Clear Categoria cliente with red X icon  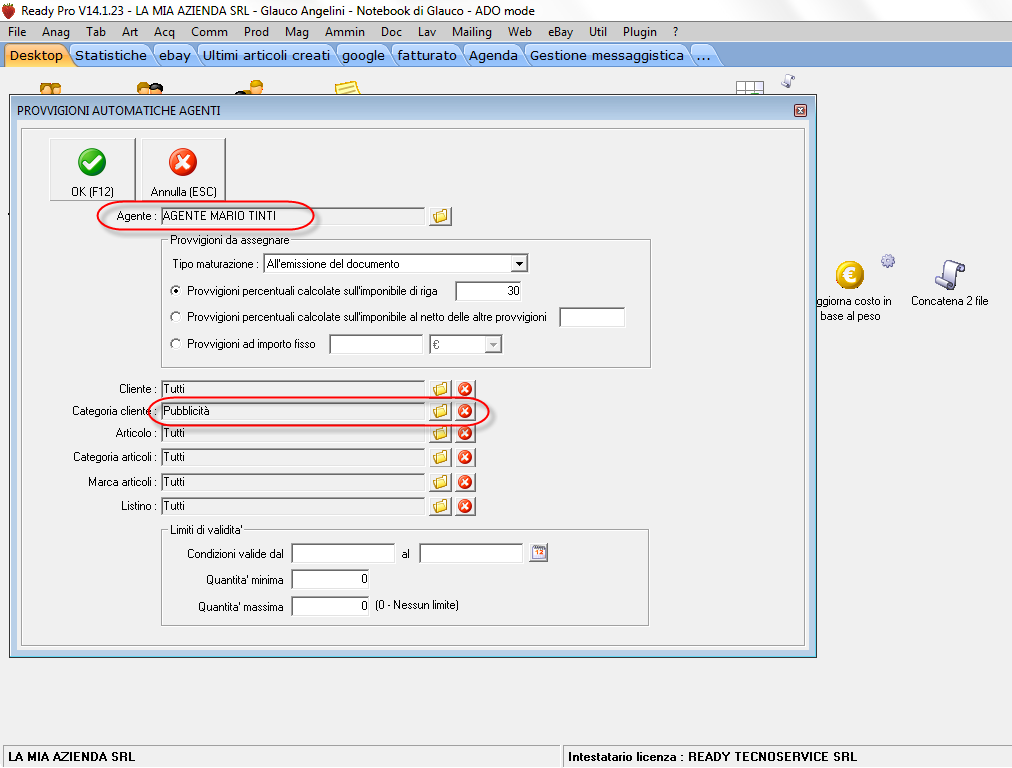pyautogui.click(x=465, y=411)
